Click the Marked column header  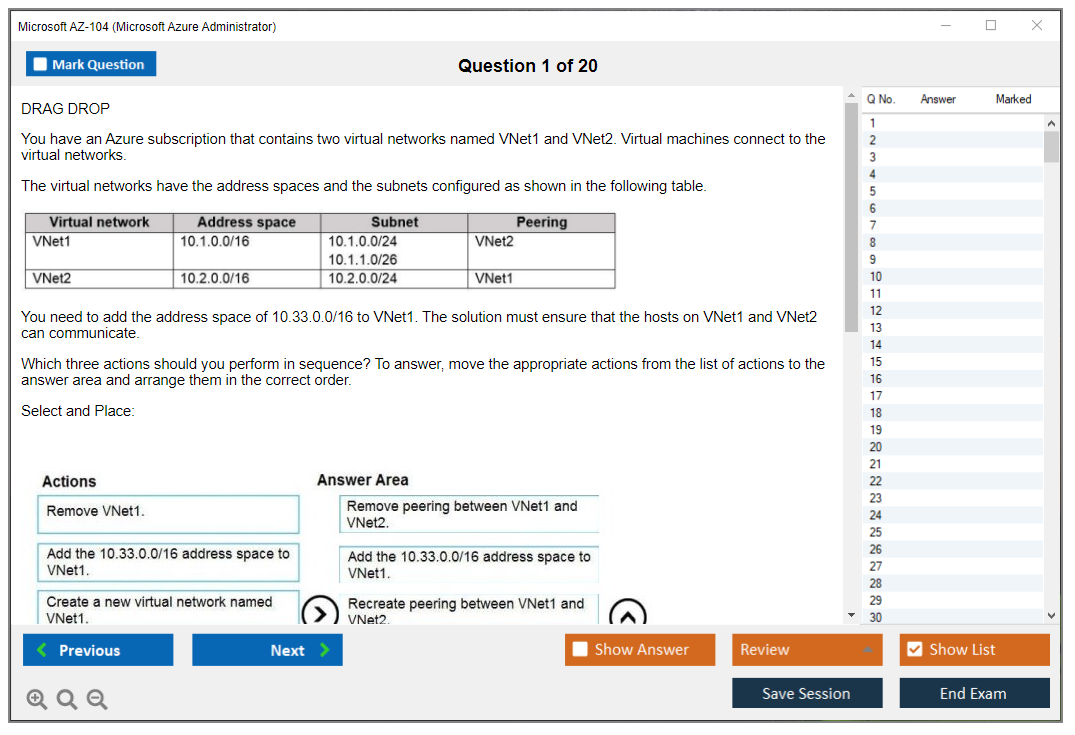click(x=1013, y=99)
